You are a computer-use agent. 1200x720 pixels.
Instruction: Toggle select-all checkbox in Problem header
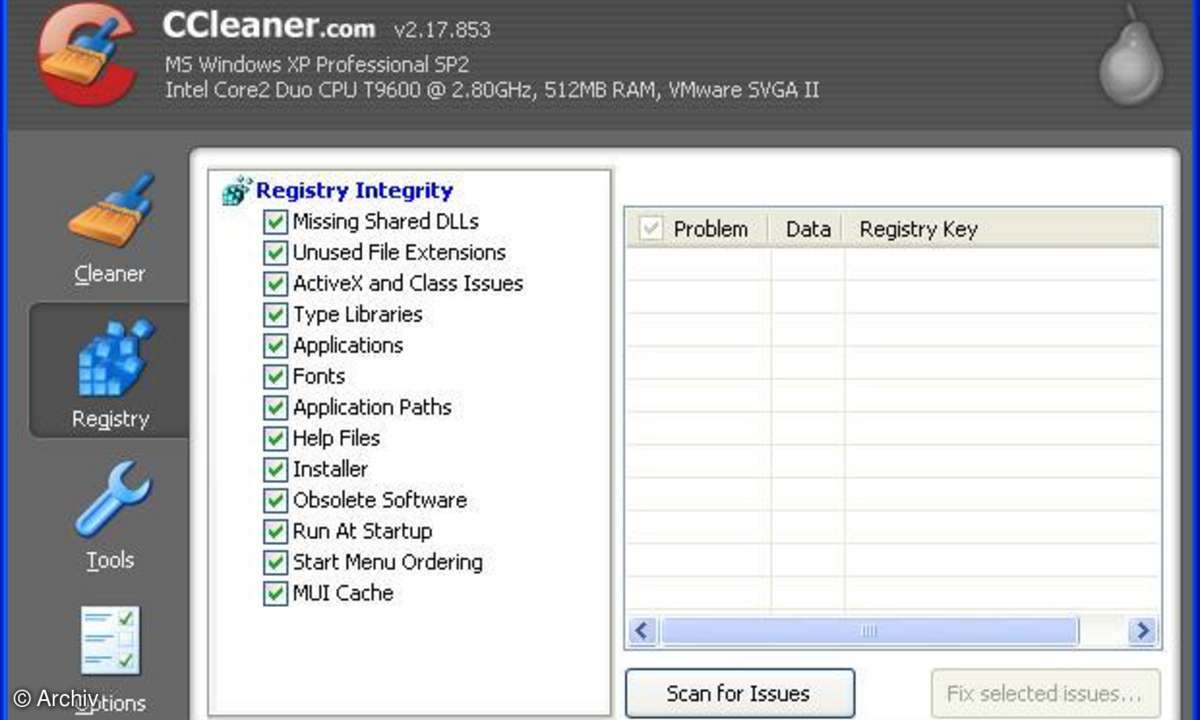pos(651,229)
